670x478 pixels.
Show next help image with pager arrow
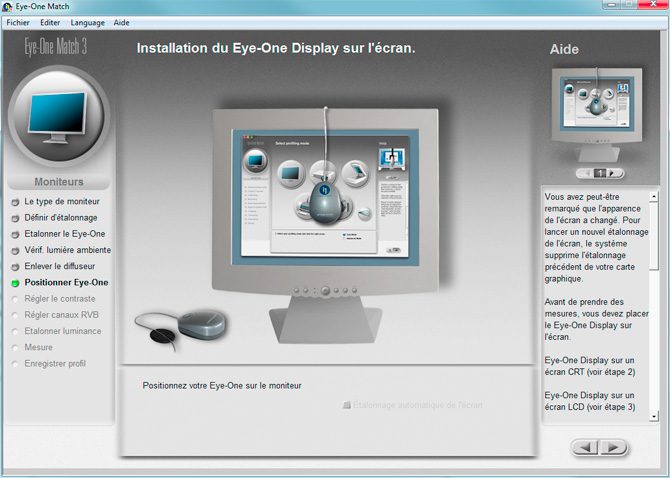click(x=612, y=173)
